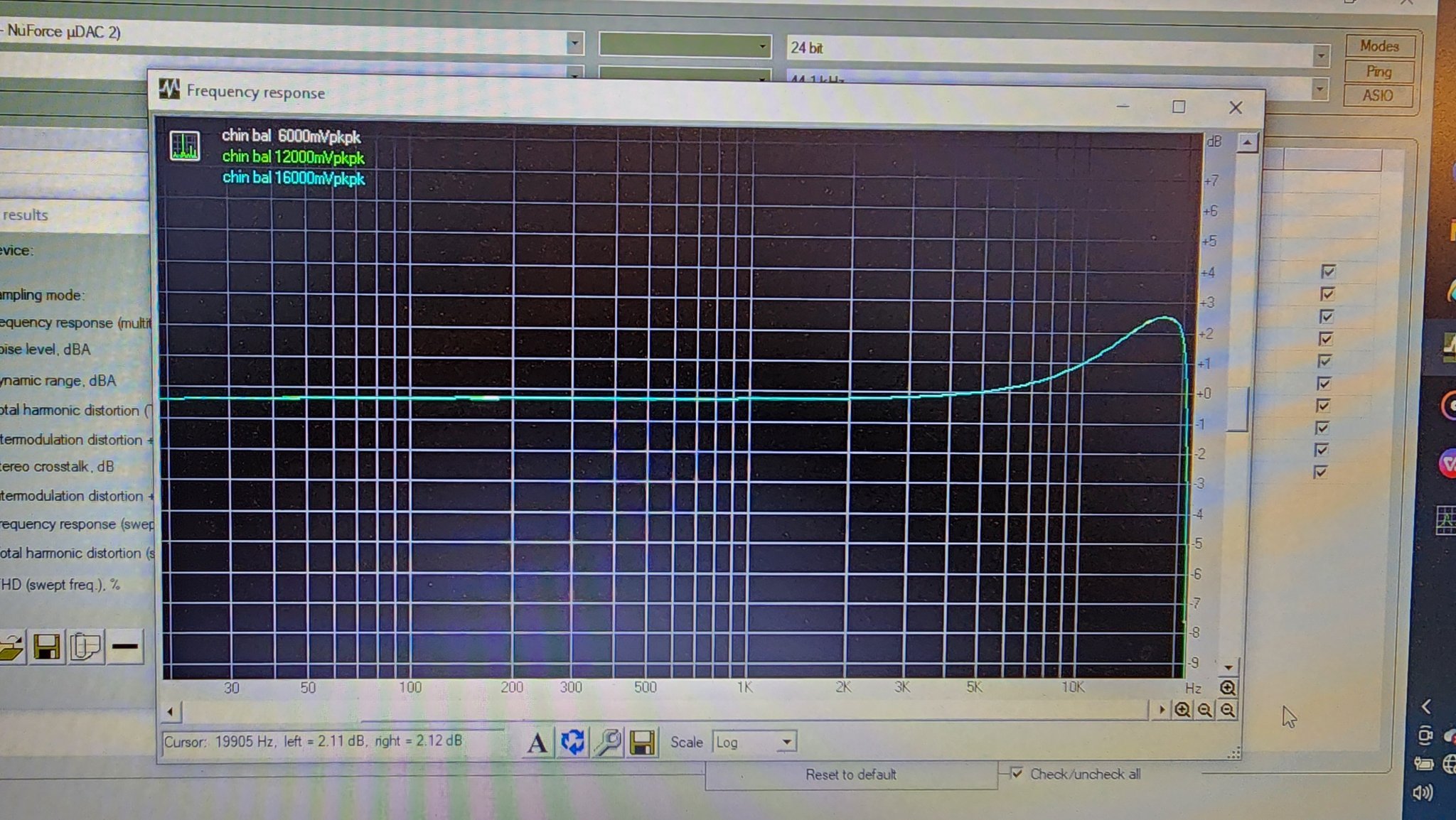Click the ASIO button
The image size is (1456, 820).
pyautogui.click(x=1377, y=95)
